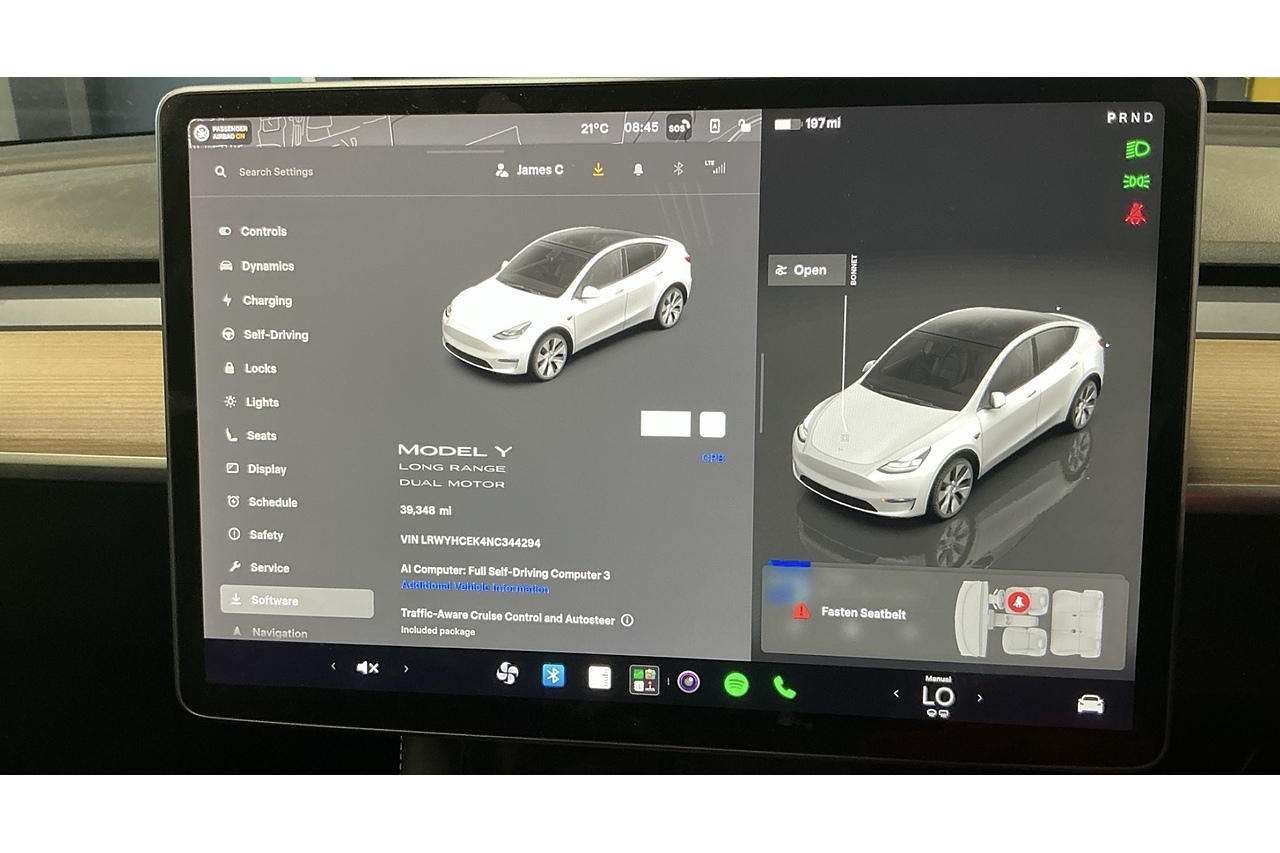This screenshot has height=853, width=1280.
Task: Open the Phone app
Action: pyautogui.click(x=784, y=687)
